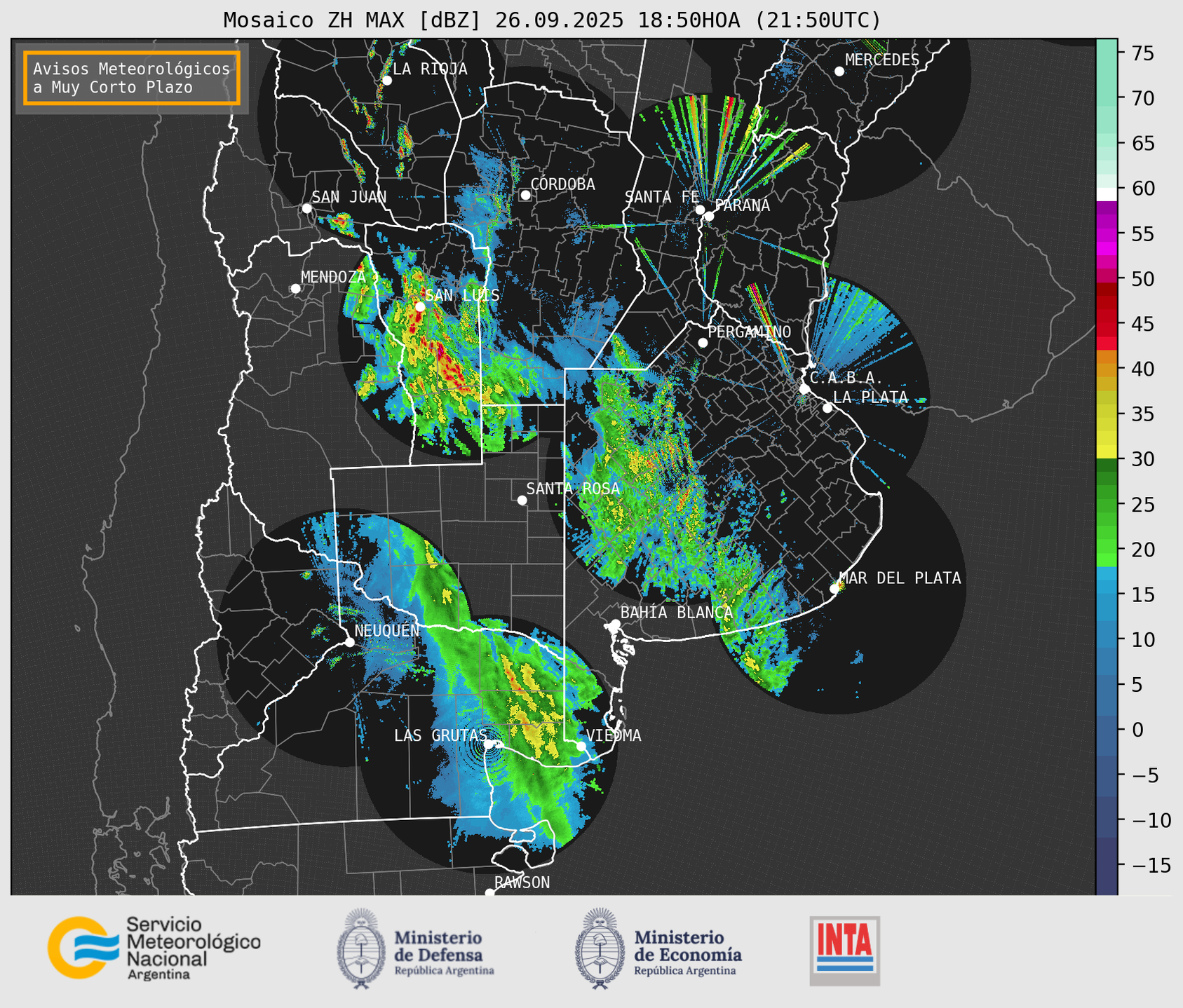Viewport: 1183px width, 1008px height.
Task: Click the magenta 55 dBZ band on scale
Action: [x=1107, y=234]
